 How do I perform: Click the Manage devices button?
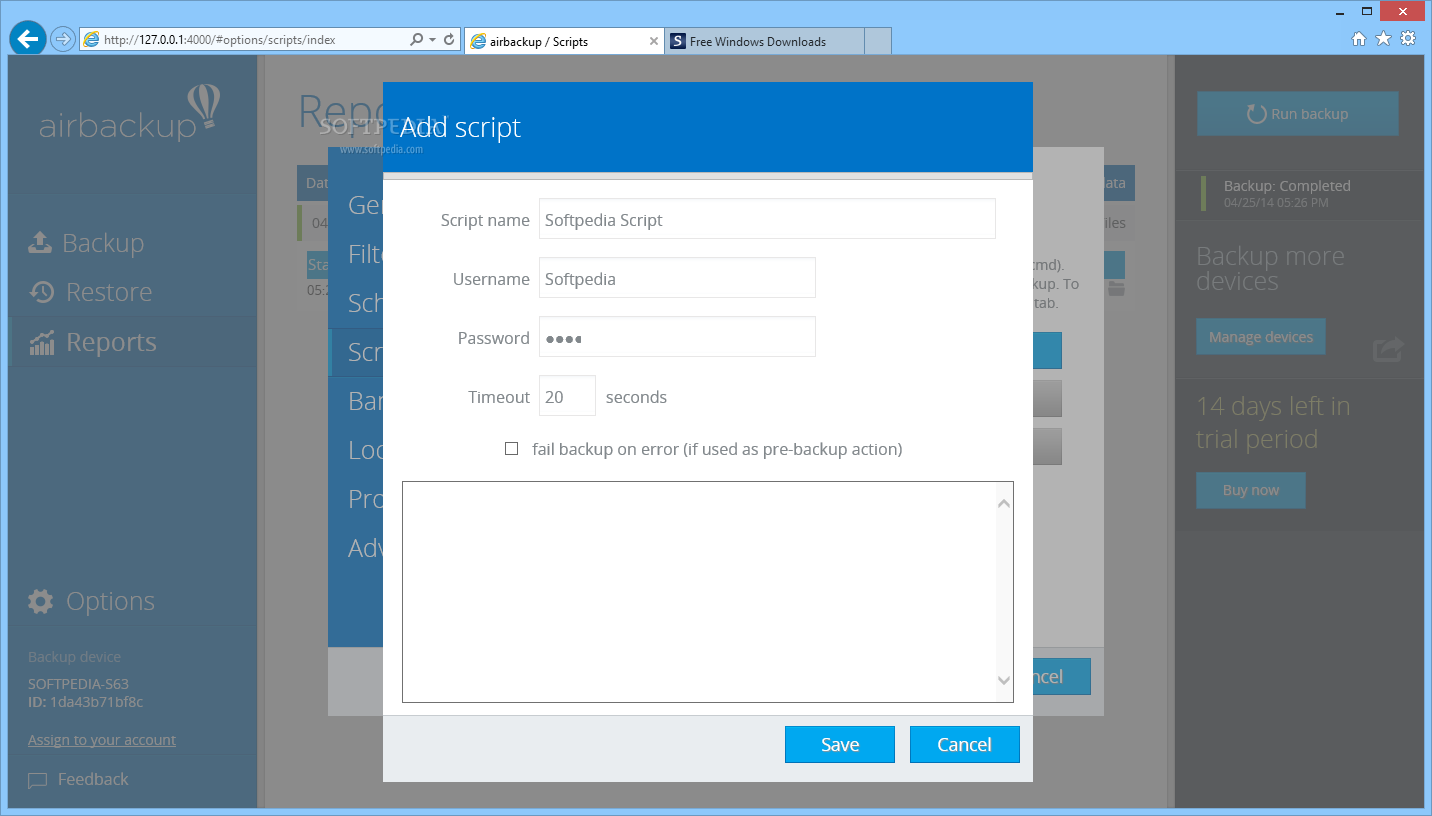[x=1260, y=337]
